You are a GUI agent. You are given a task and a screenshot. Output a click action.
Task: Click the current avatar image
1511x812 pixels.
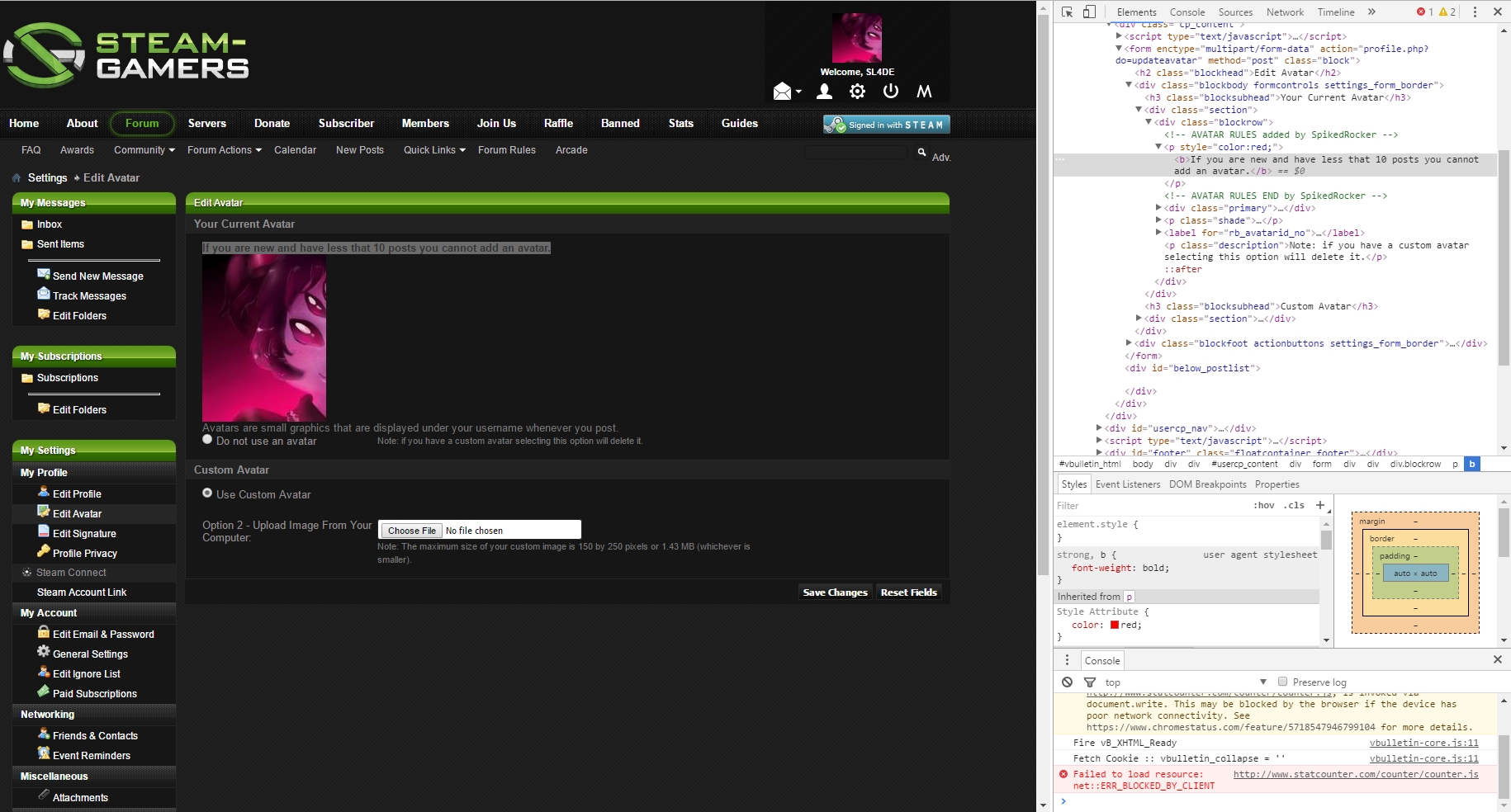264,338
